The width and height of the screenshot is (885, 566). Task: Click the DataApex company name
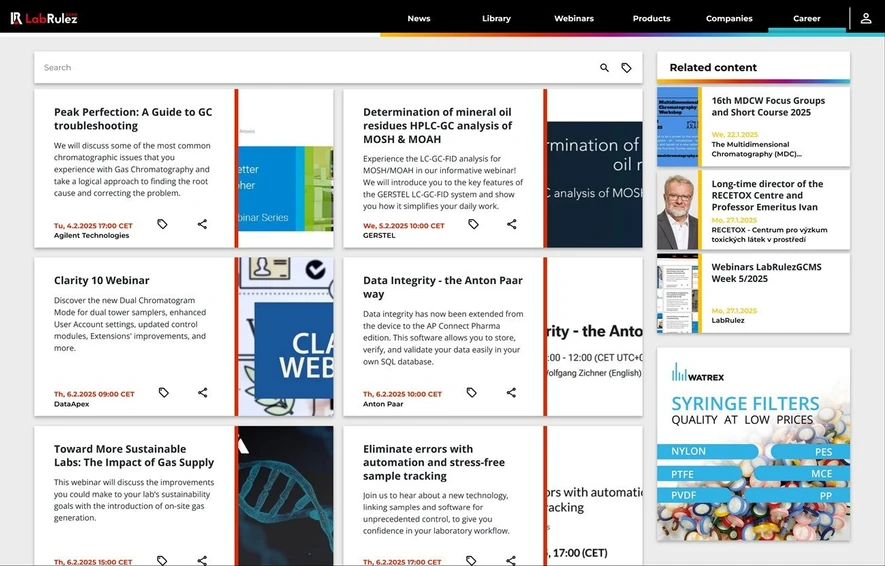click(x=71, y=404)
